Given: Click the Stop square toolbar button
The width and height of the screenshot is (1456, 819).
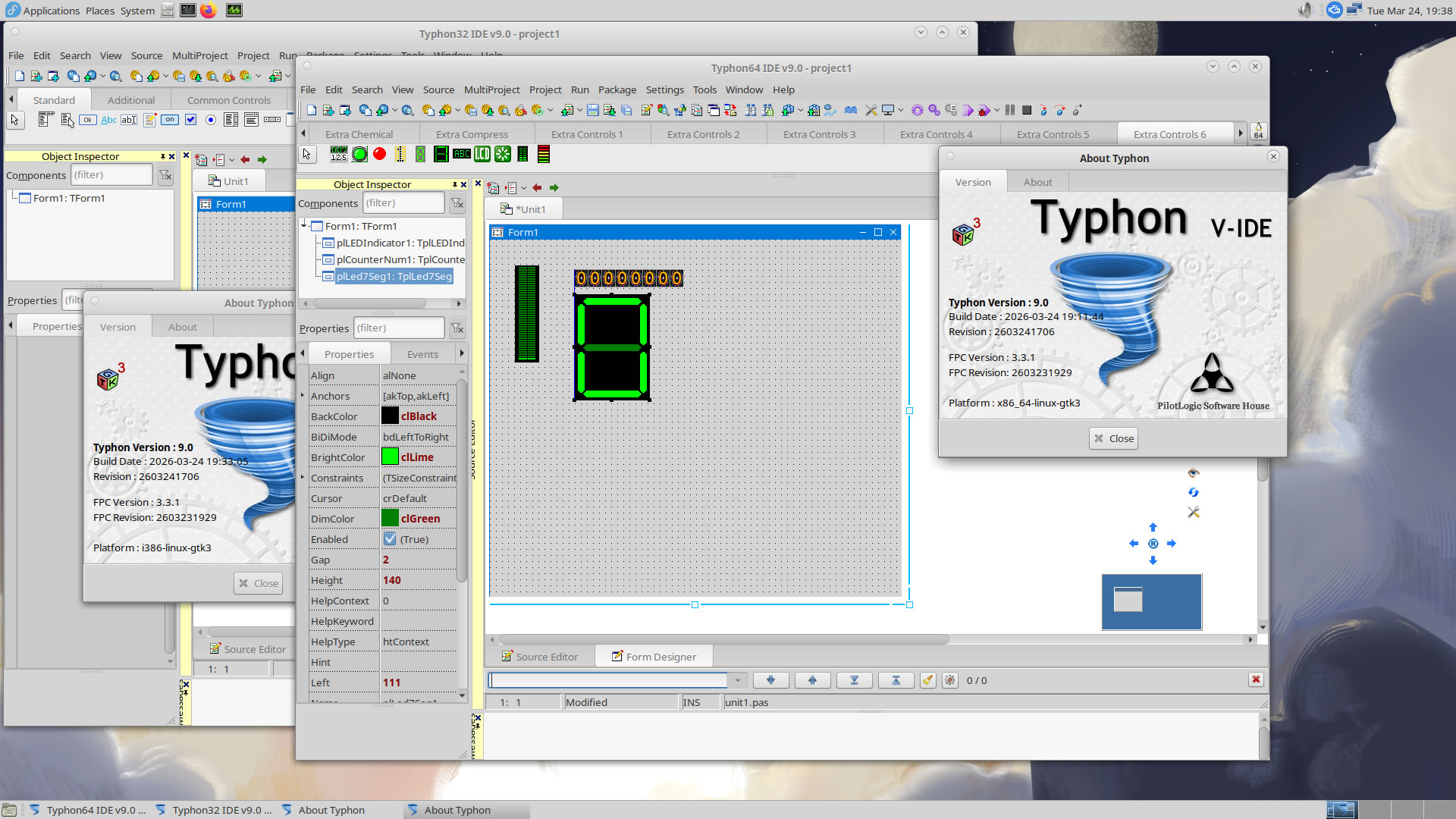Looking at the screenshot, I should click(x=1027, y=111).
